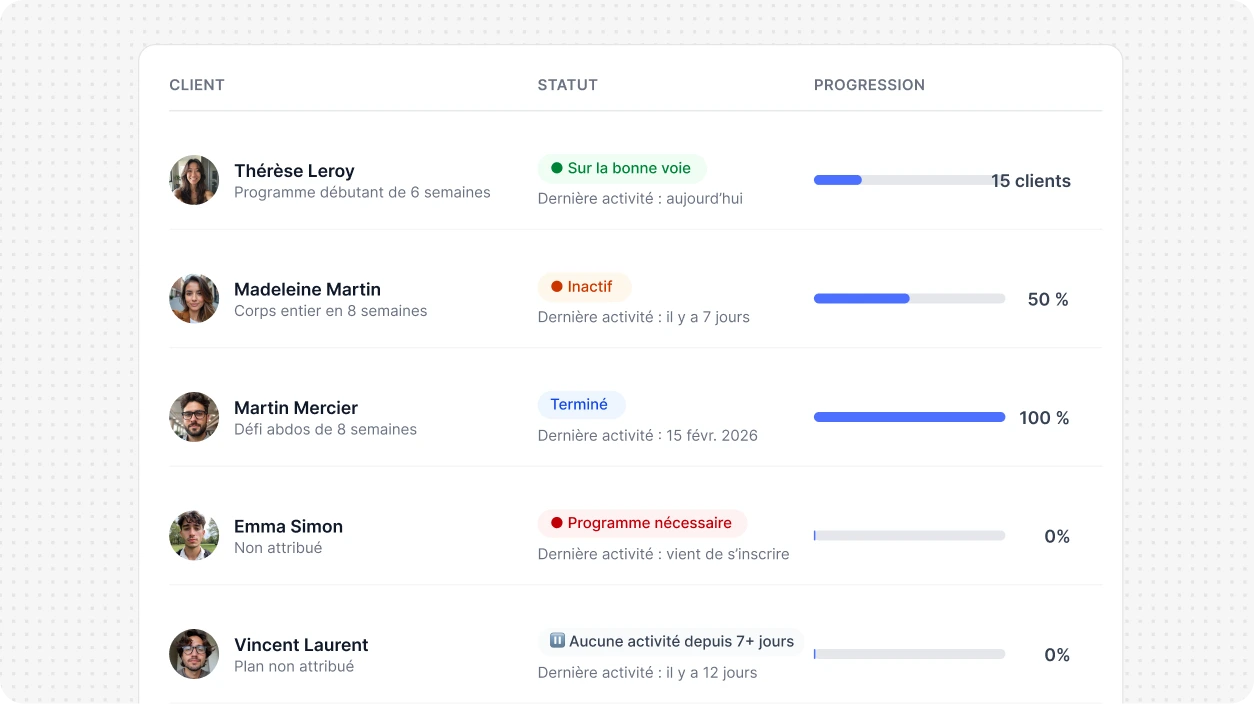Click "Dernière activité : il y a 7 jours"
Screen dimensions: 1254x704
[x=643, y=317]
